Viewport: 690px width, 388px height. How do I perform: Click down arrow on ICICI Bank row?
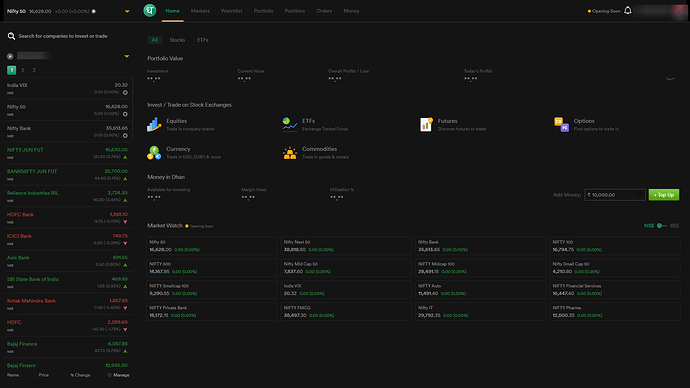pyautogui.click(x=125, y=243)
